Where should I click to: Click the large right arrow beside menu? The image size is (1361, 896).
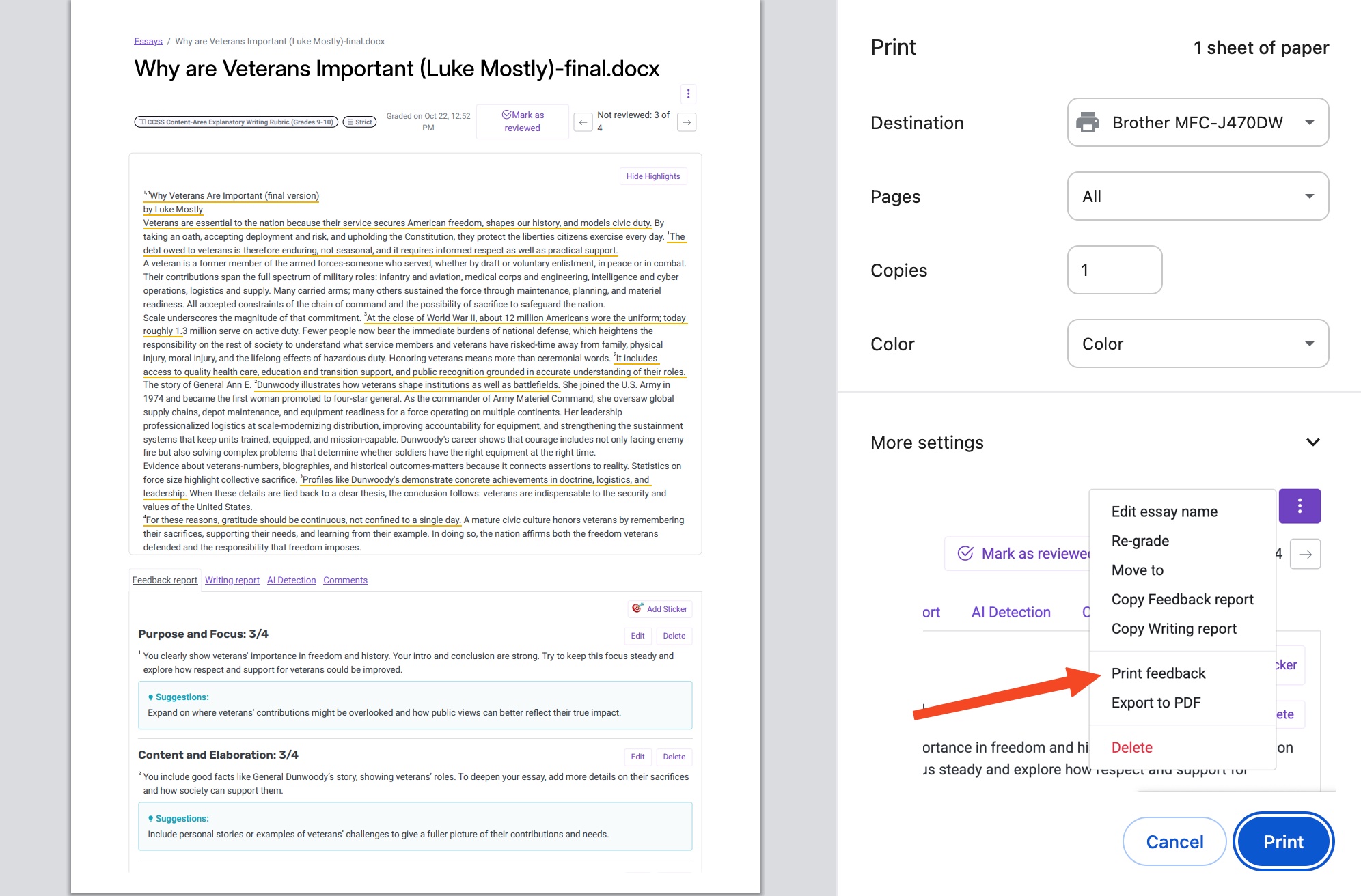(1304, 554)
